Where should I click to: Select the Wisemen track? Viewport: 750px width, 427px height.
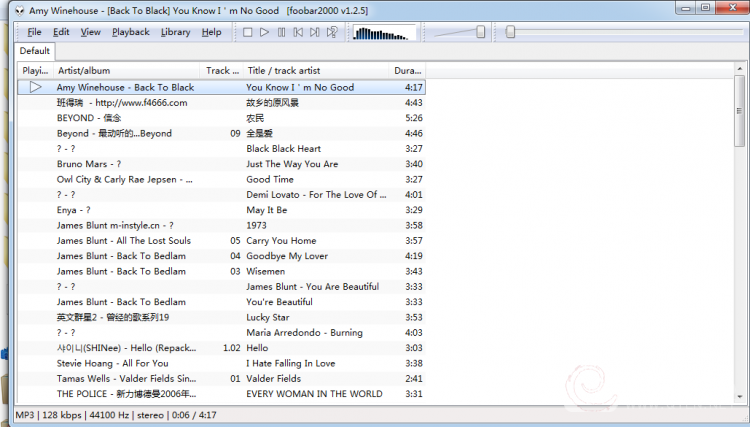click(221, 271)
